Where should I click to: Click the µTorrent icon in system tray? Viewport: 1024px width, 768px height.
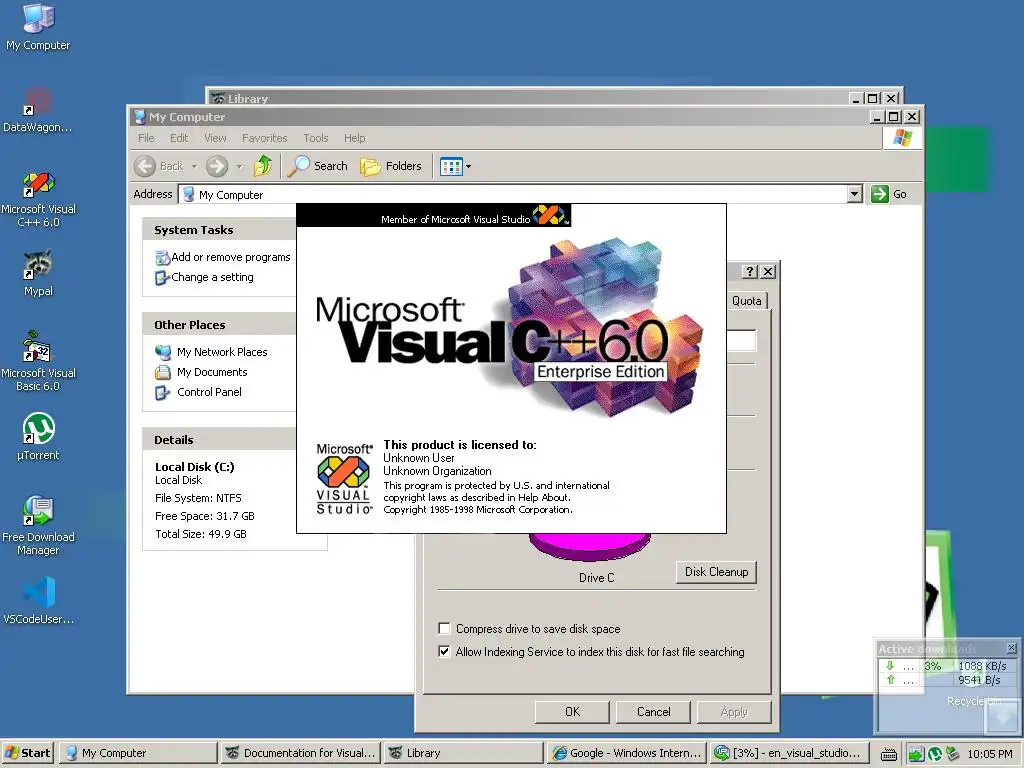pos(935,754)
